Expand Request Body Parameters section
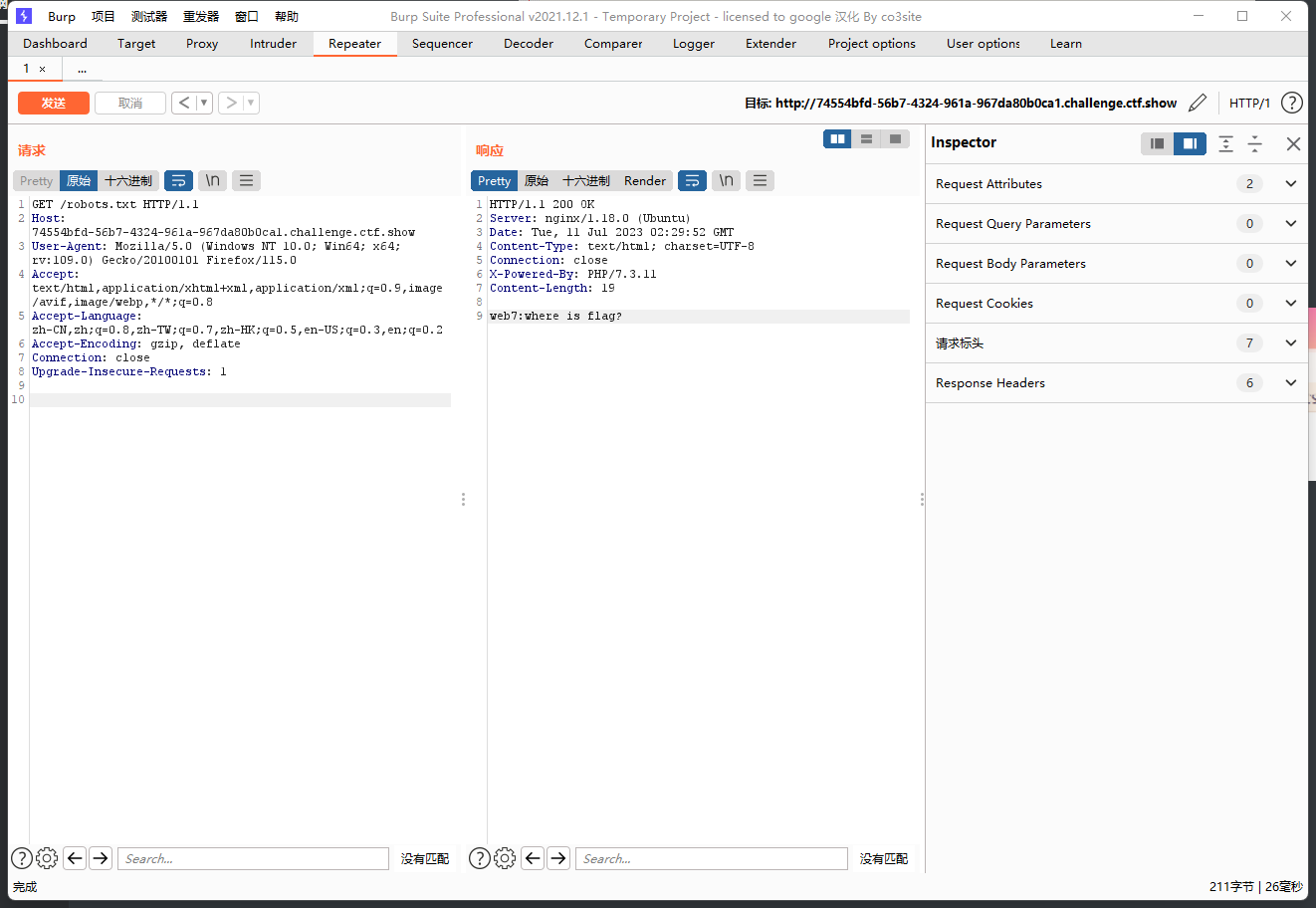This screenshot has height=908, width=1316. pos(1116,263)
